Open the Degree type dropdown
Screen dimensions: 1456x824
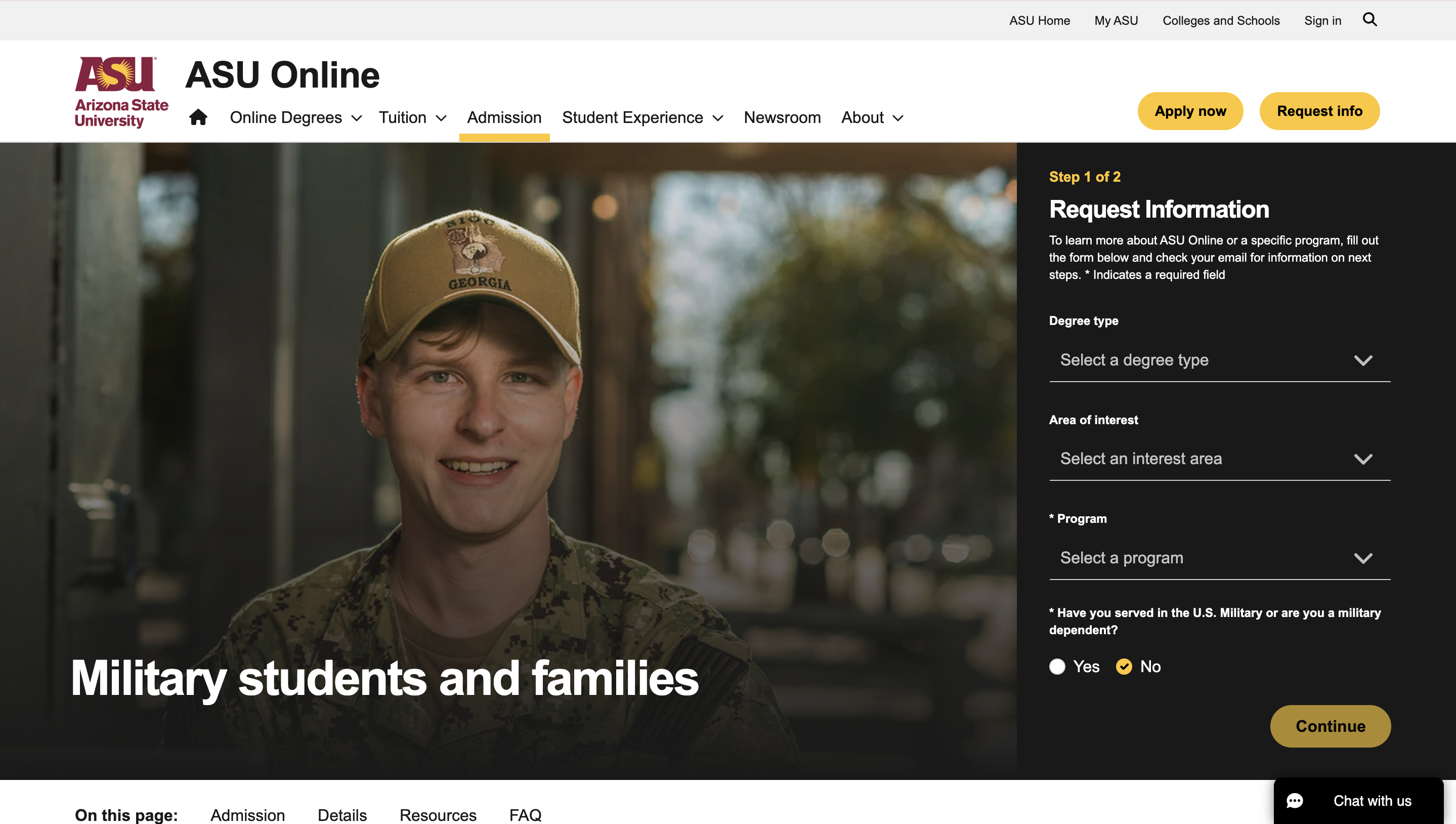1220,360
